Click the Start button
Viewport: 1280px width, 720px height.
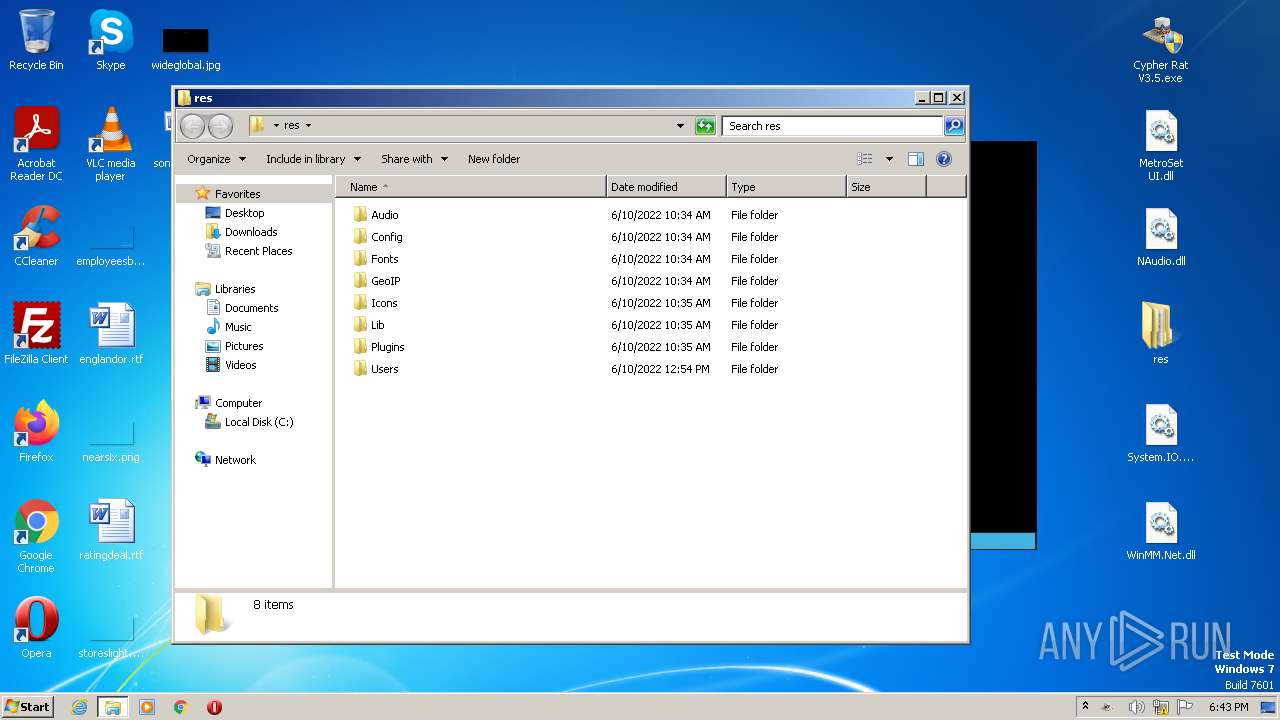coord(28,706)
